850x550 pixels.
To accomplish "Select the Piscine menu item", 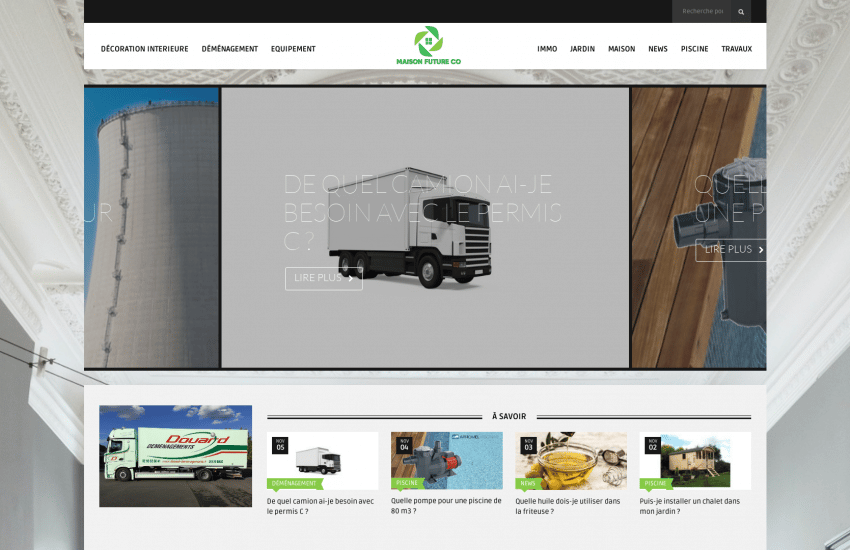I will tap(694, 49).
